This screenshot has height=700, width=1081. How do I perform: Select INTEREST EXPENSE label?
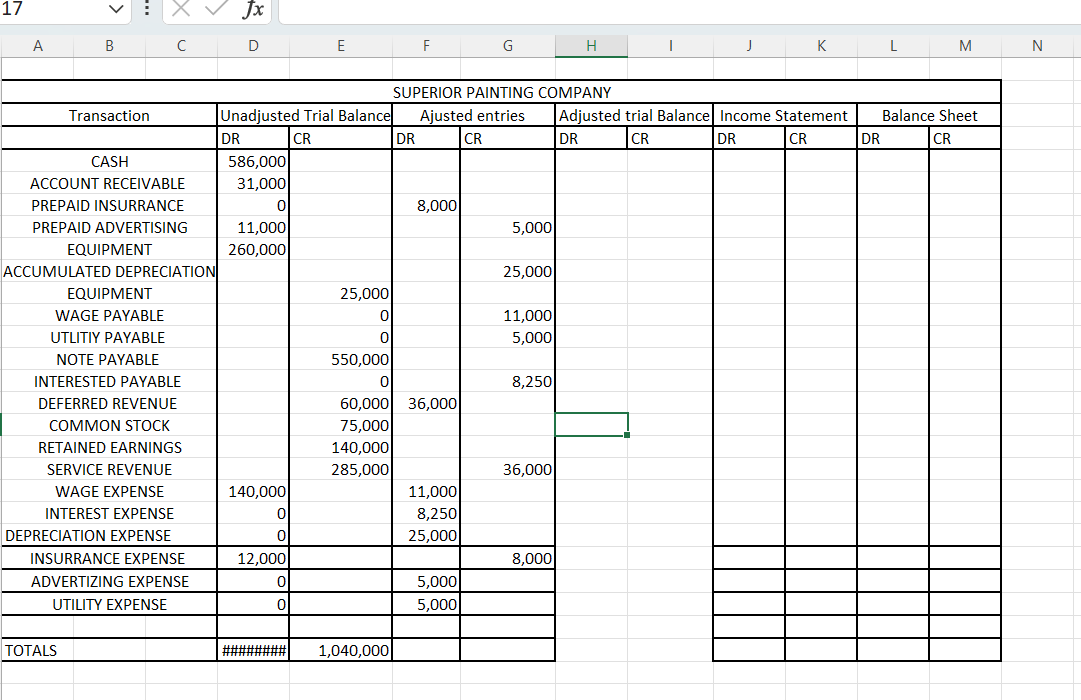pos(110,514)
